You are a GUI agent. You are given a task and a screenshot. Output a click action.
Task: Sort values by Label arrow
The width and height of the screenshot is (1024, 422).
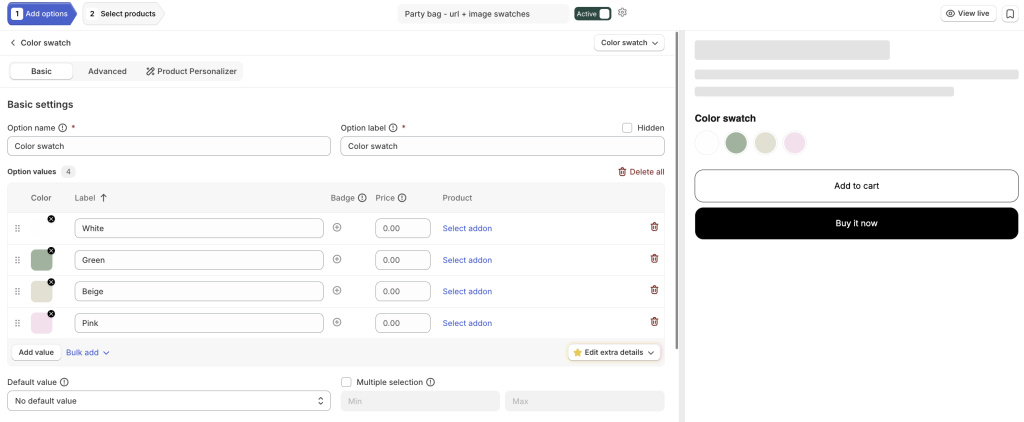103,197
